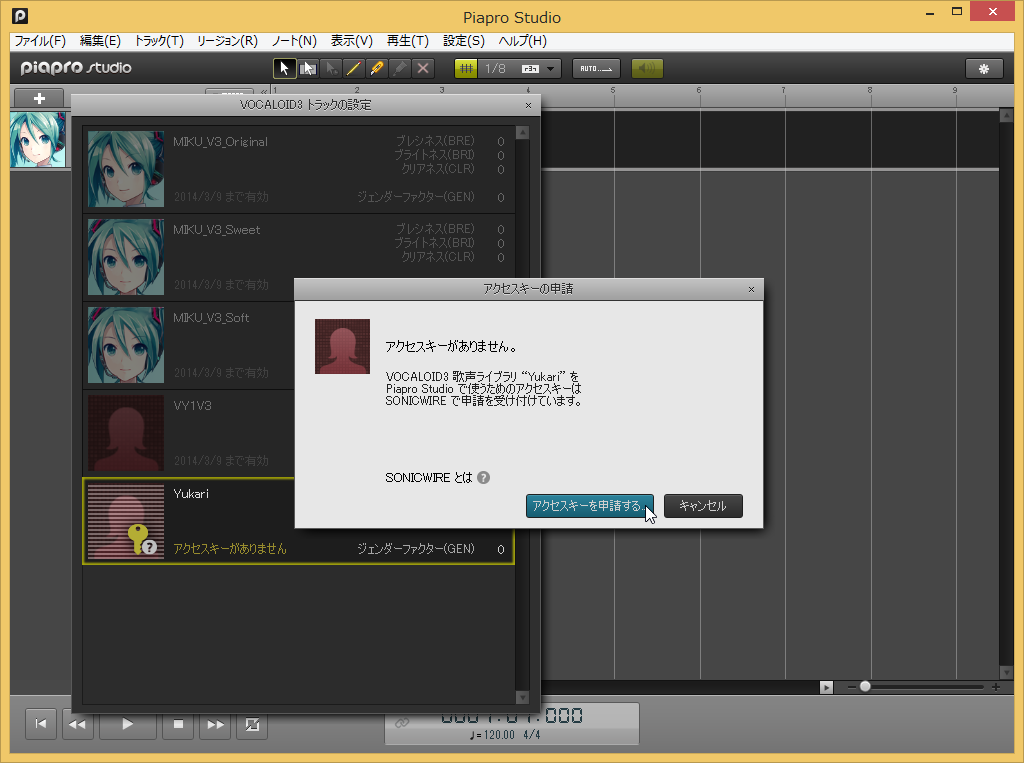This screenshot has height=763, width=1024.
Task: Select the region selection tool
Action: coord(308,68)
